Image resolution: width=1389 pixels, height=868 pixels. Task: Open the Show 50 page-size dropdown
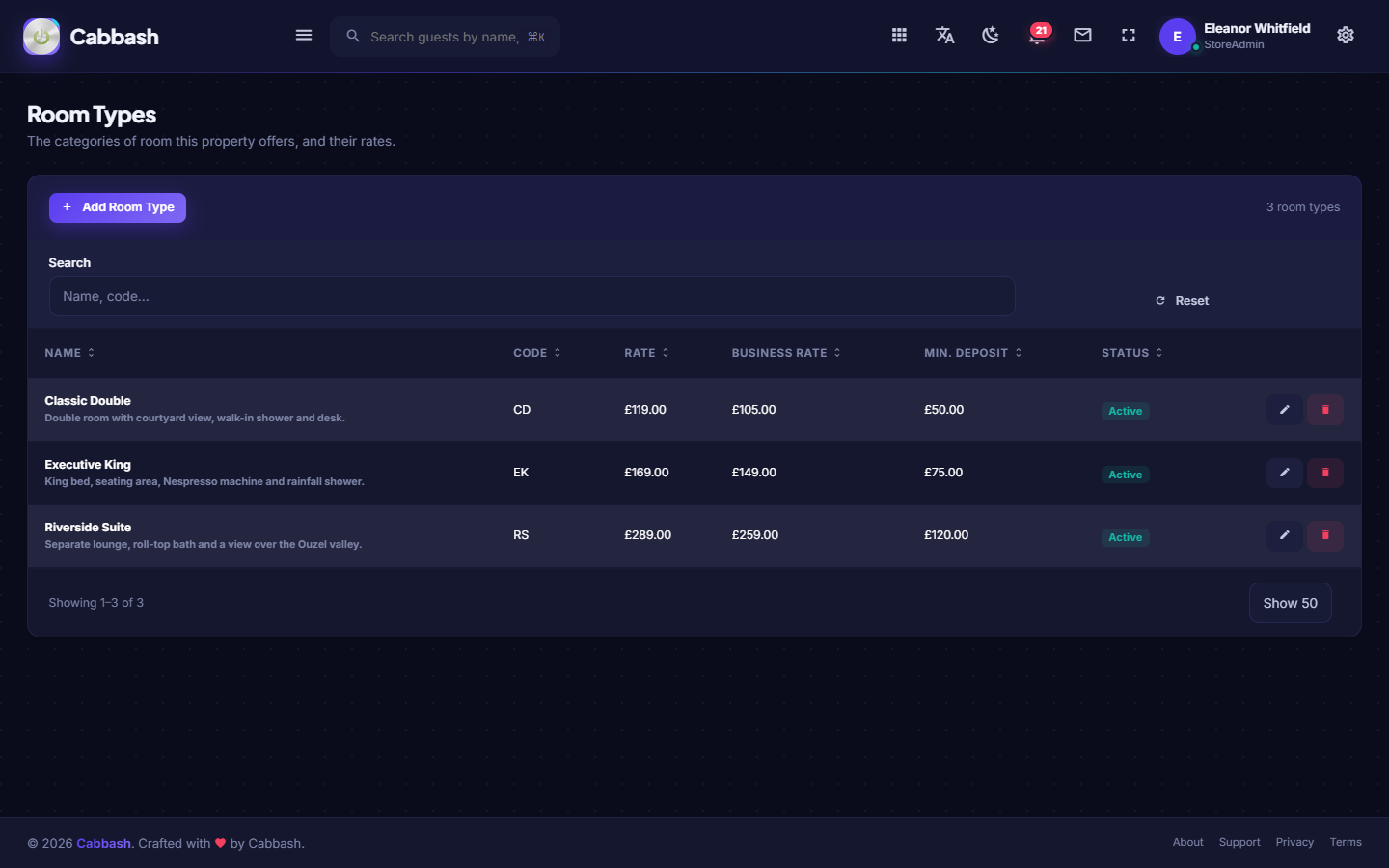click(x=1291, y=603)
